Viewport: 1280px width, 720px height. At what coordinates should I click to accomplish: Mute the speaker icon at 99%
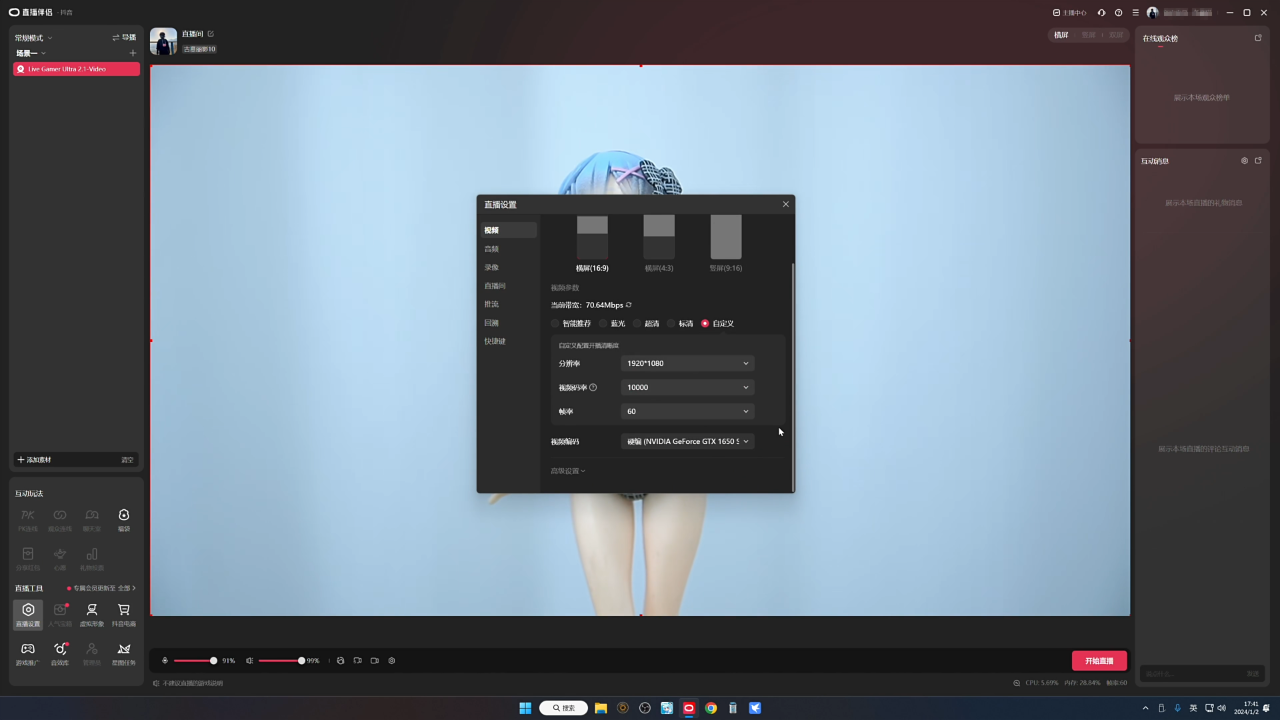tap(249, 661)
